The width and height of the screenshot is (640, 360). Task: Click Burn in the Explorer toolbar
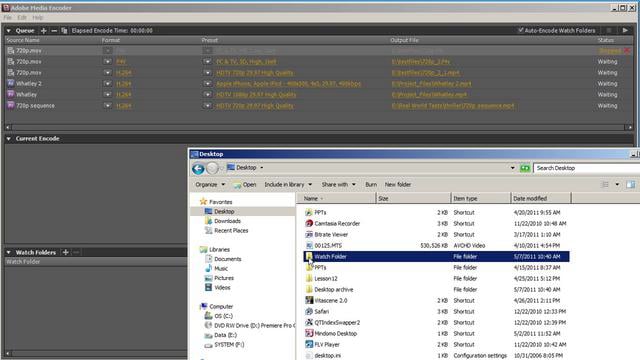(371, 184)
